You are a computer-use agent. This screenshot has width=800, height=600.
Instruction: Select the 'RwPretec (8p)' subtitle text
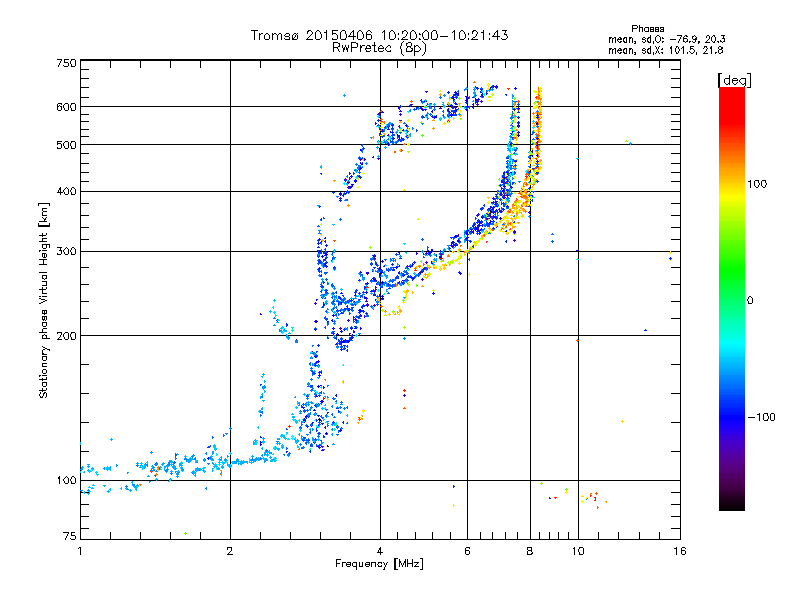379,48
